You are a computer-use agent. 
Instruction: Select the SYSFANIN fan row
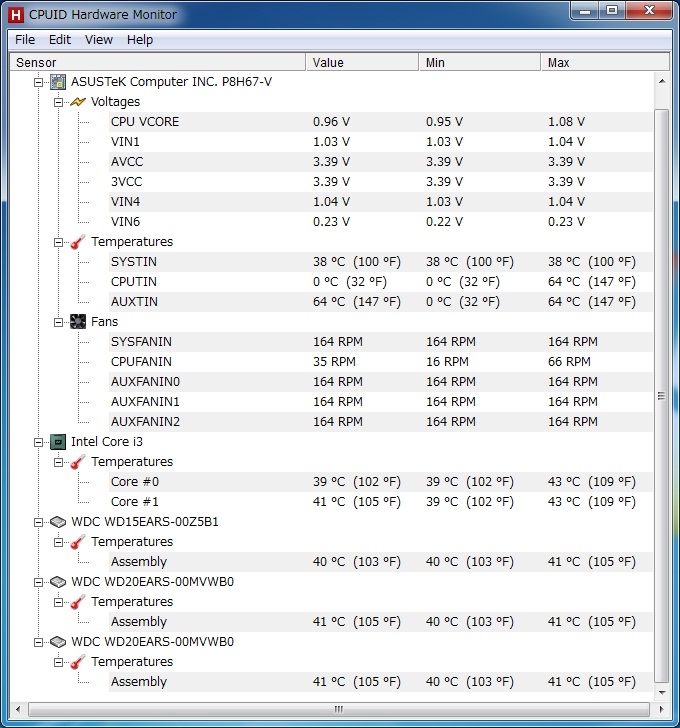click(x=381, y=341)
